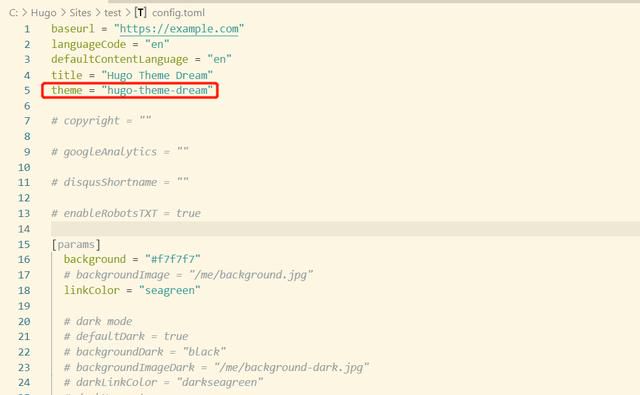This screenshot has width=640, height=395.
Task: Place cursor in highlighted theme line
Action: pos(130,90)
